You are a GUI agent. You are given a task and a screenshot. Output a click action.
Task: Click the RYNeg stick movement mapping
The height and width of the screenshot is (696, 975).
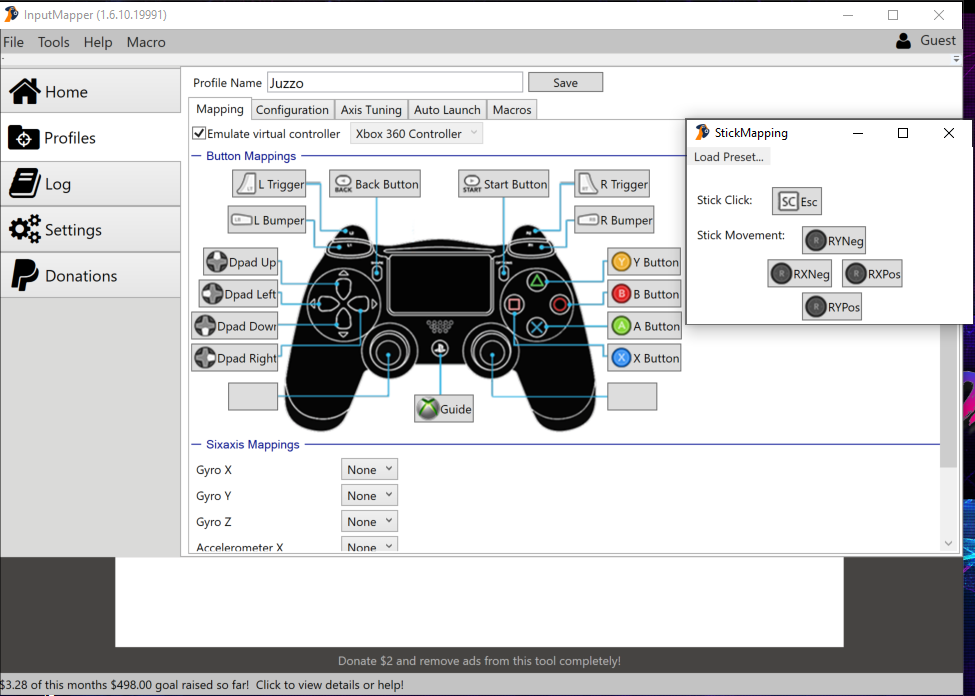pyautogui.click(x=833, y=240)
